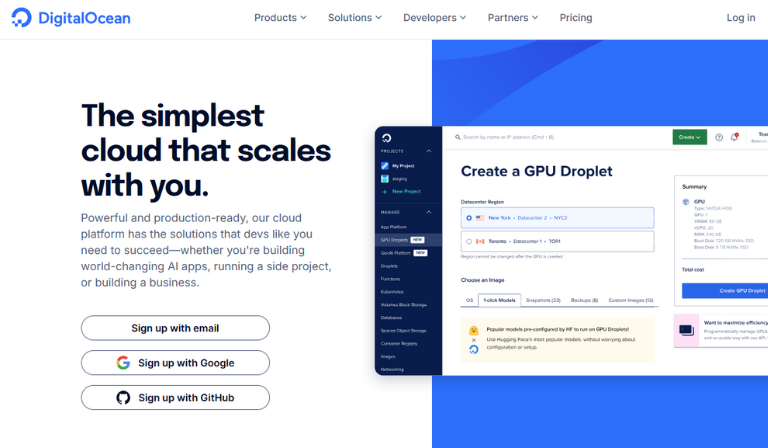Open the green Create dropdown button
The width and height of the screenshot is (768, 448).
coord(690,138)
